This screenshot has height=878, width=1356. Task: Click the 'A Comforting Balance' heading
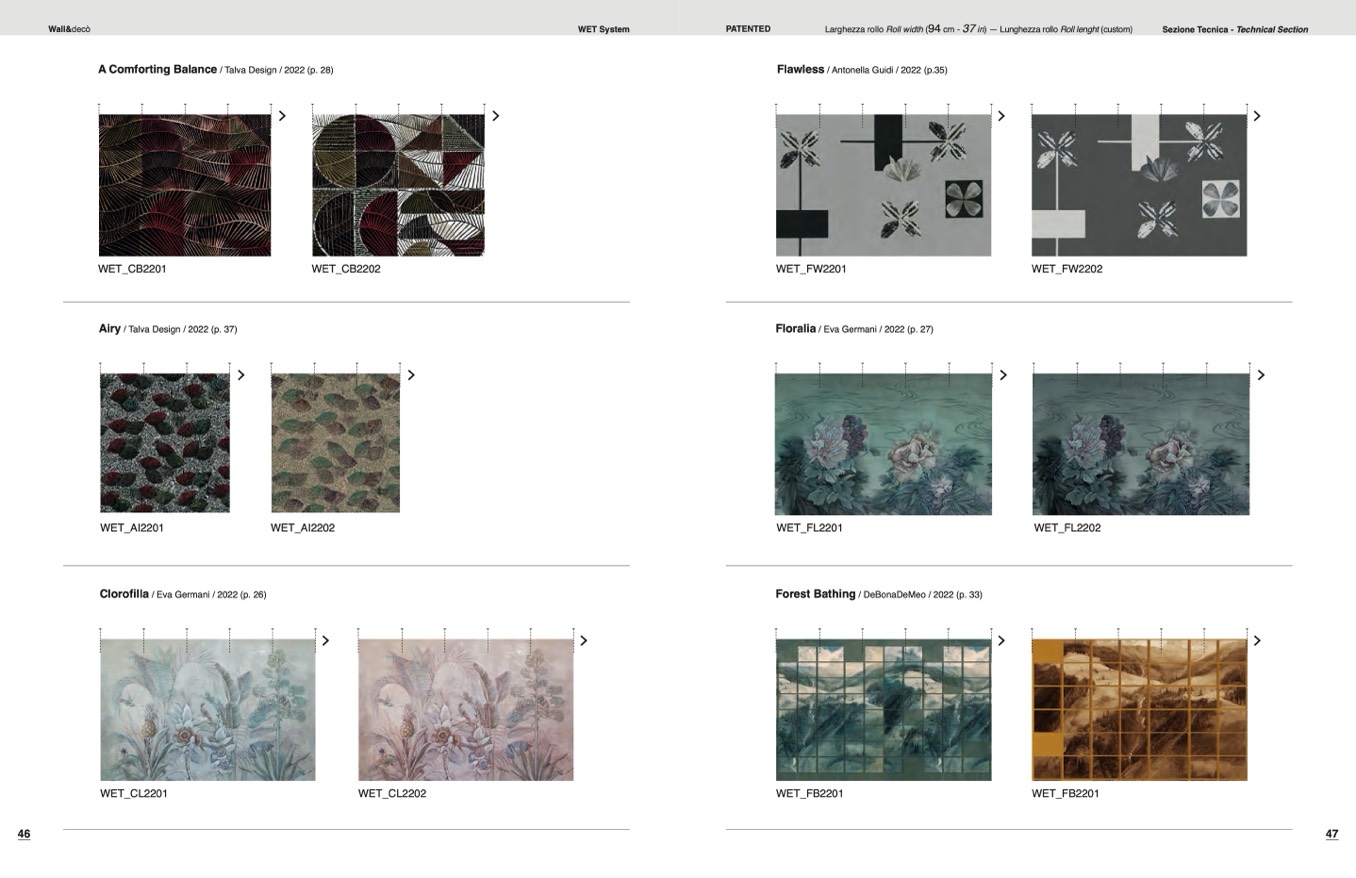click(x=157, y=69)
